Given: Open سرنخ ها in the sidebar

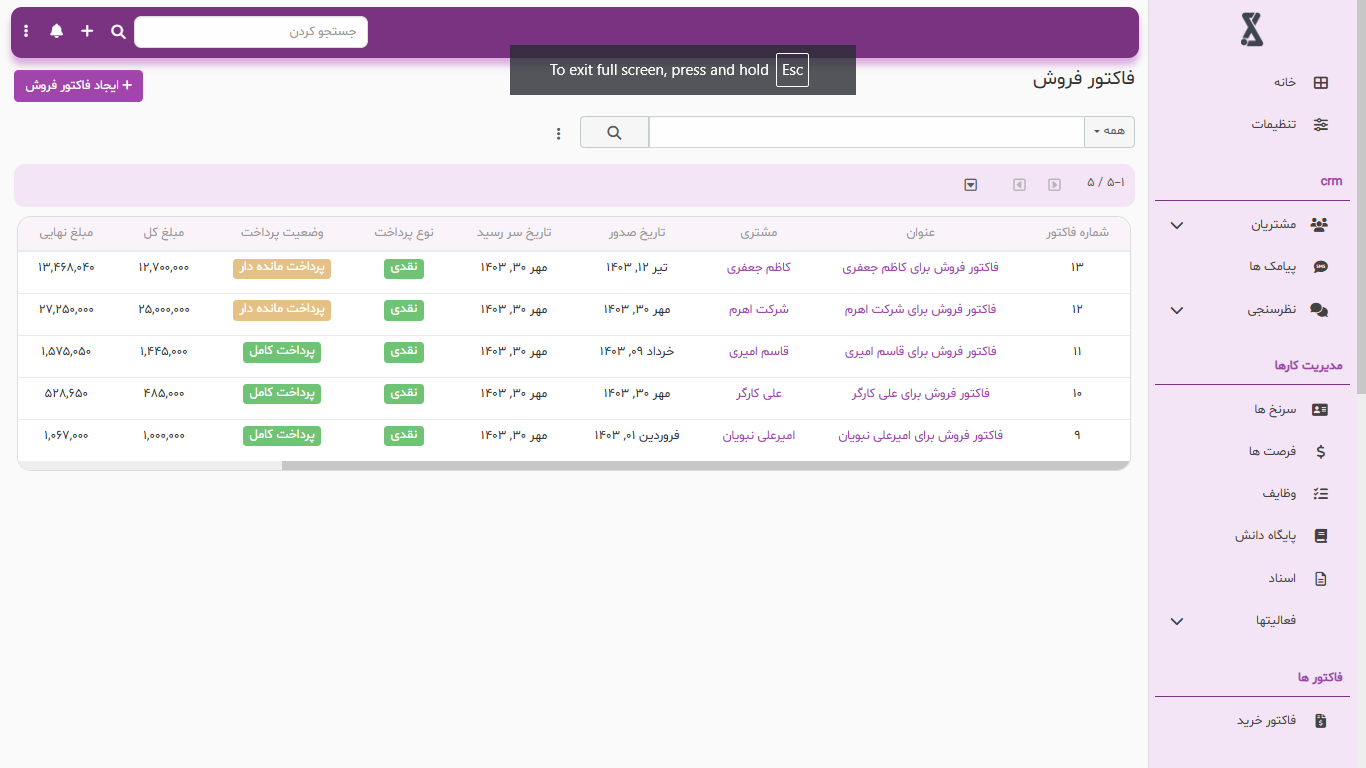Looking at the screenshot, I should click(1275, 410).
